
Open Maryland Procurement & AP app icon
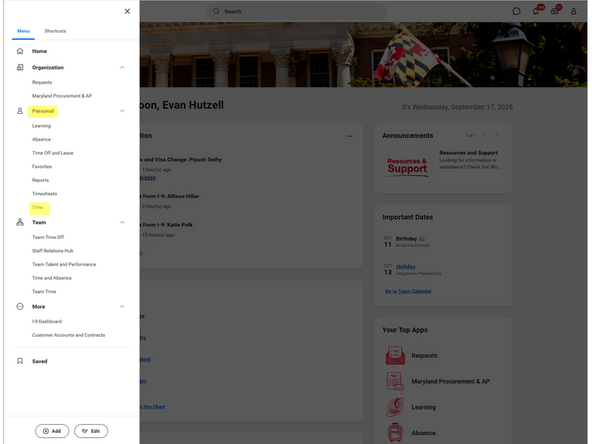point(395,381)
